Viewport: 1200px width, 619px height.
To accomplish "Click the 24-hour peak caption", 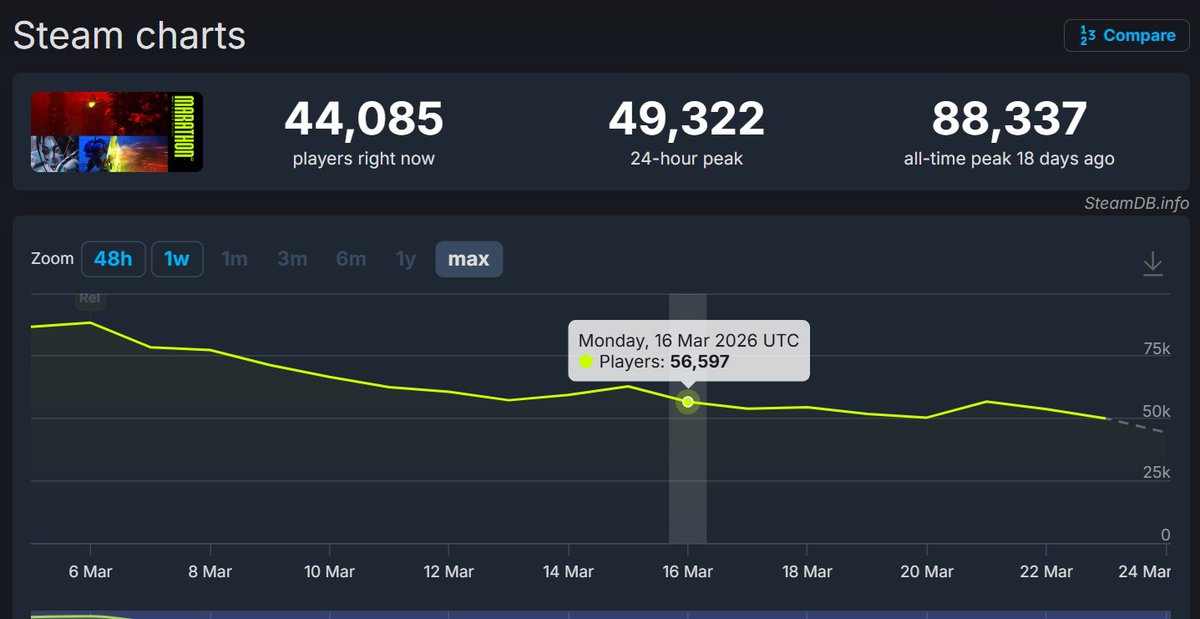I will pyautogui.click(x=686, y=159).
